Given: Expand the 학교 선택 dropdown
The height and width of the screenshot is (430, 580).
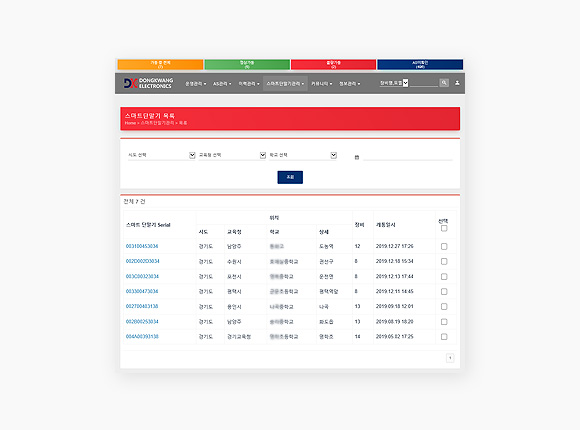Looking at the screenshot, I should click(x=303, y=155).
